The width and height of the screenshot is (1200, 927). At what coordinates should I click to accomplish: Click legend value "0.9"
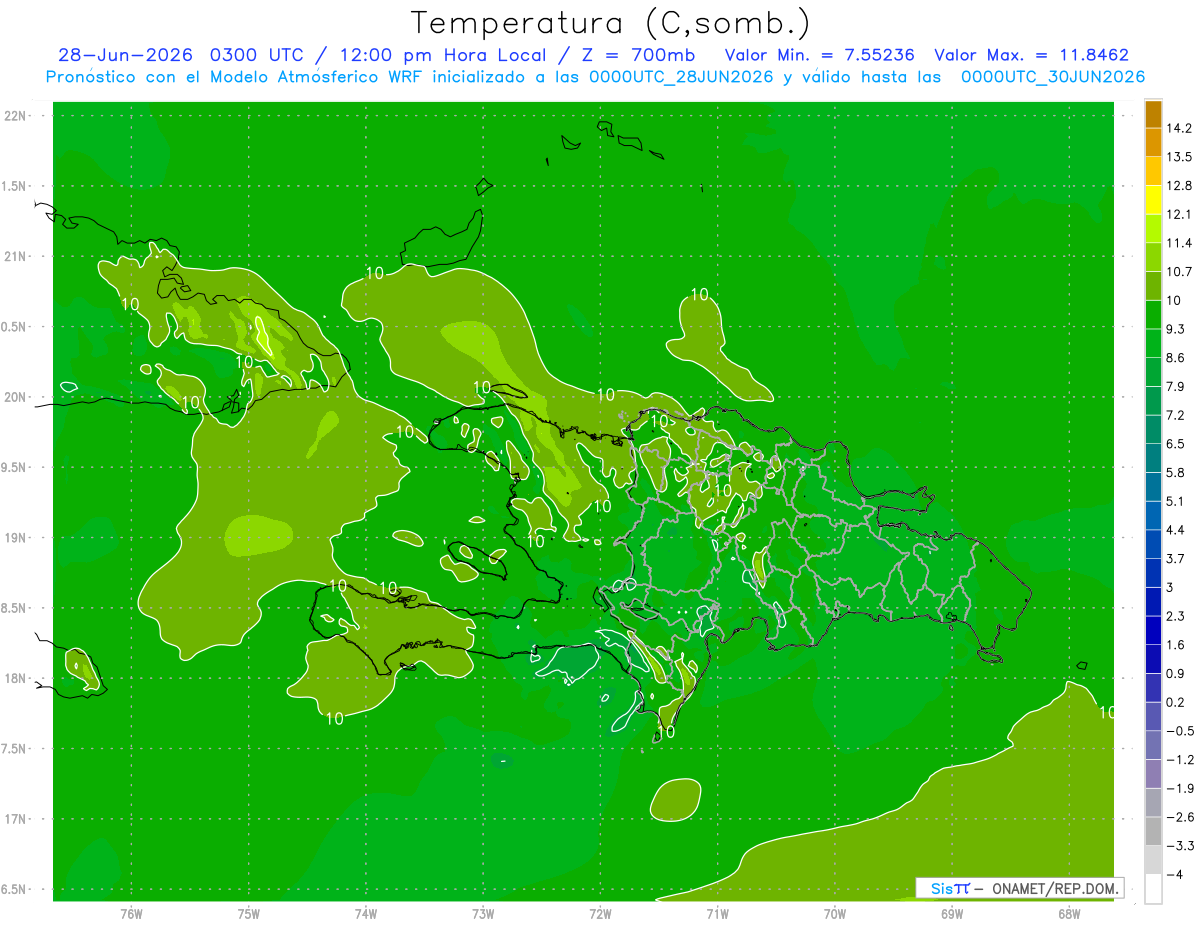coord(1176,674)
